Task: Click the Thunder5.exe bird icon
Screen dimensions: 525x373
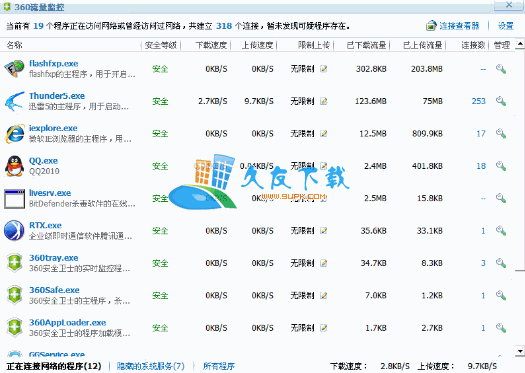Action: 14,101
